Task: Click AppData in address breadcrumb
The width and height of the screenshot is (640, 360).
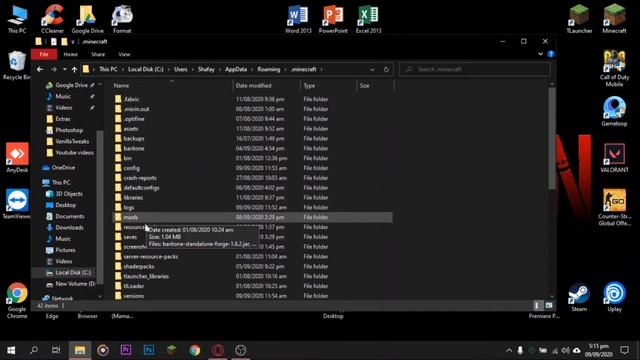Action: [x=236, y=69]
